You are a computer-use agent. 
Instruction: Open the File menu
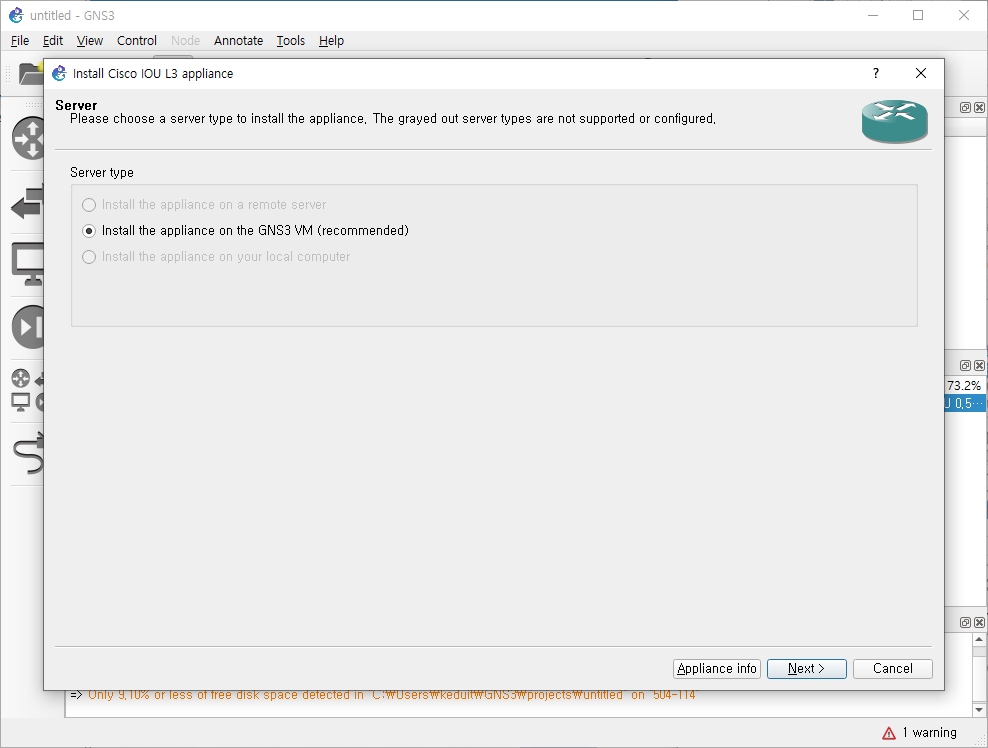pos(20,40)
